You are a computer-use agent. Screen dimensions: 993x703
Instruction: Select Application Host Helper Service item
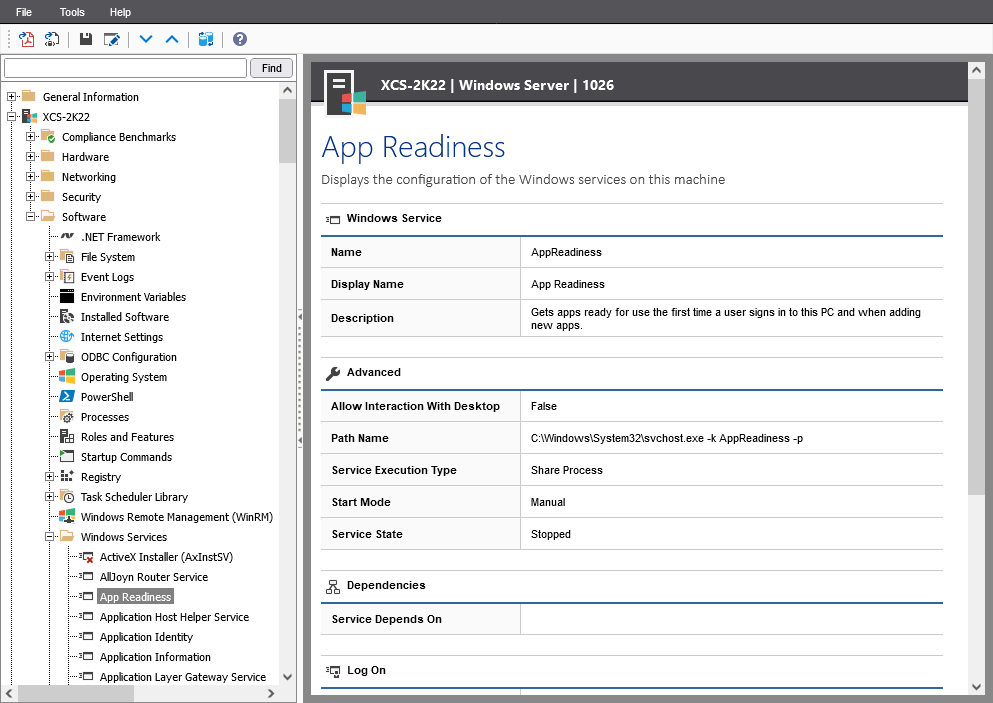coord(174,617)
